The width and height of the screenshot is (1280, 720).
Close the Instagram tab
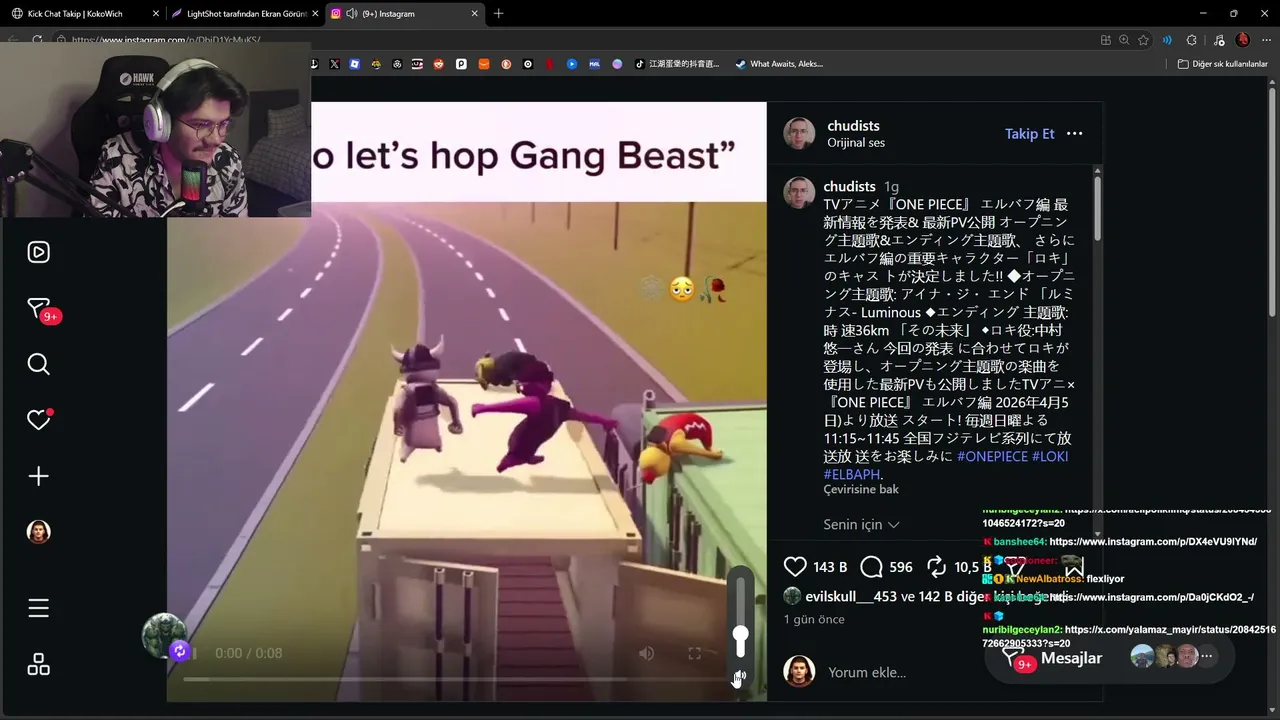(x=474, y=14)
